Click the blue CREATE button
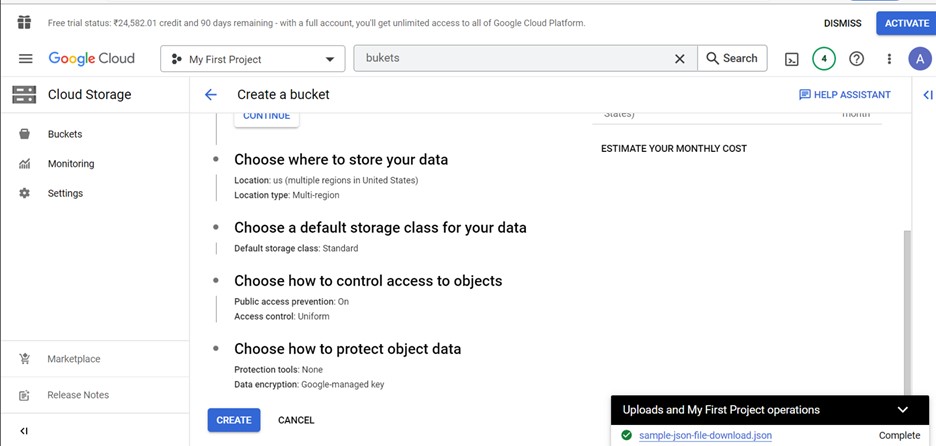 point(234,420)
